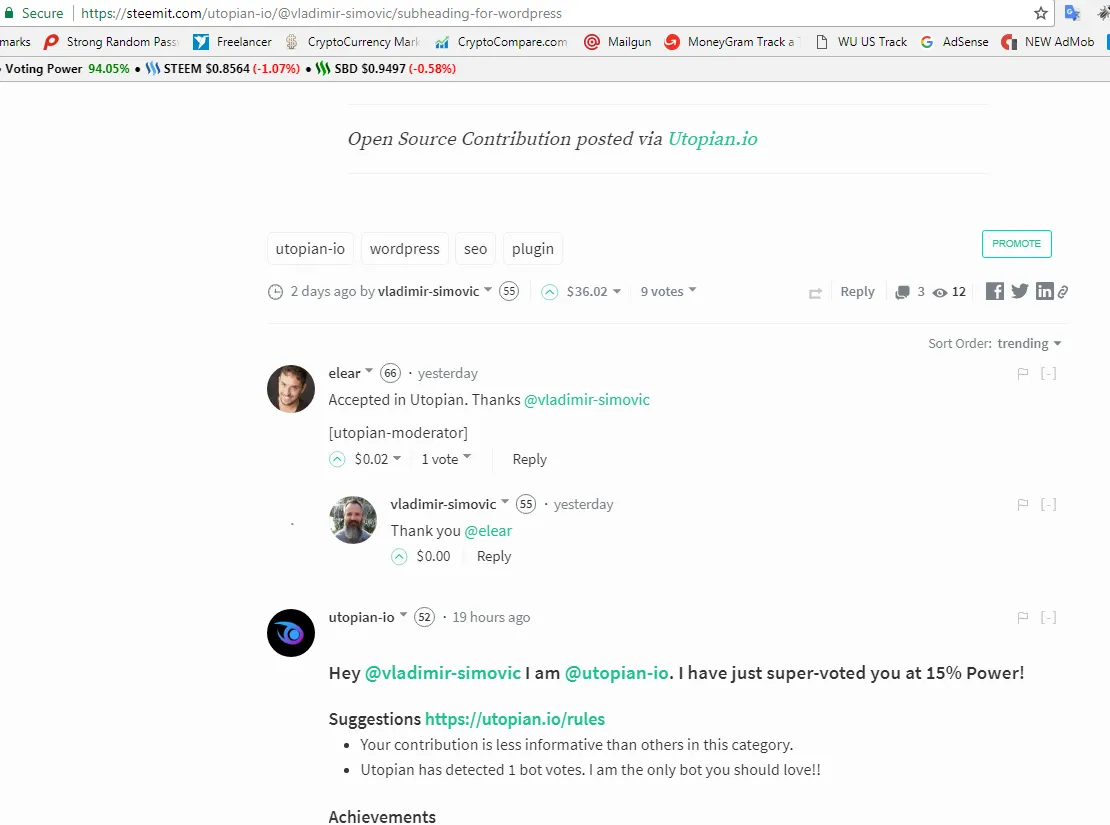Expand the elear username dropdown

click(369, 371)
